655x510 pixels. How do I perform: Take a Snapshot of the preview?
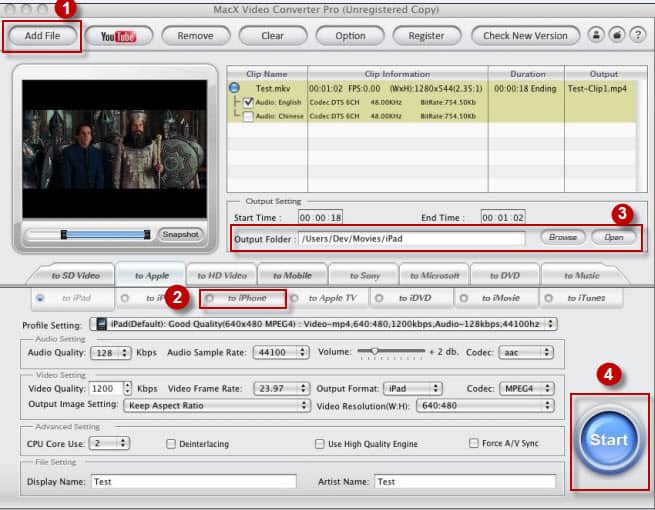click(180, 234)
